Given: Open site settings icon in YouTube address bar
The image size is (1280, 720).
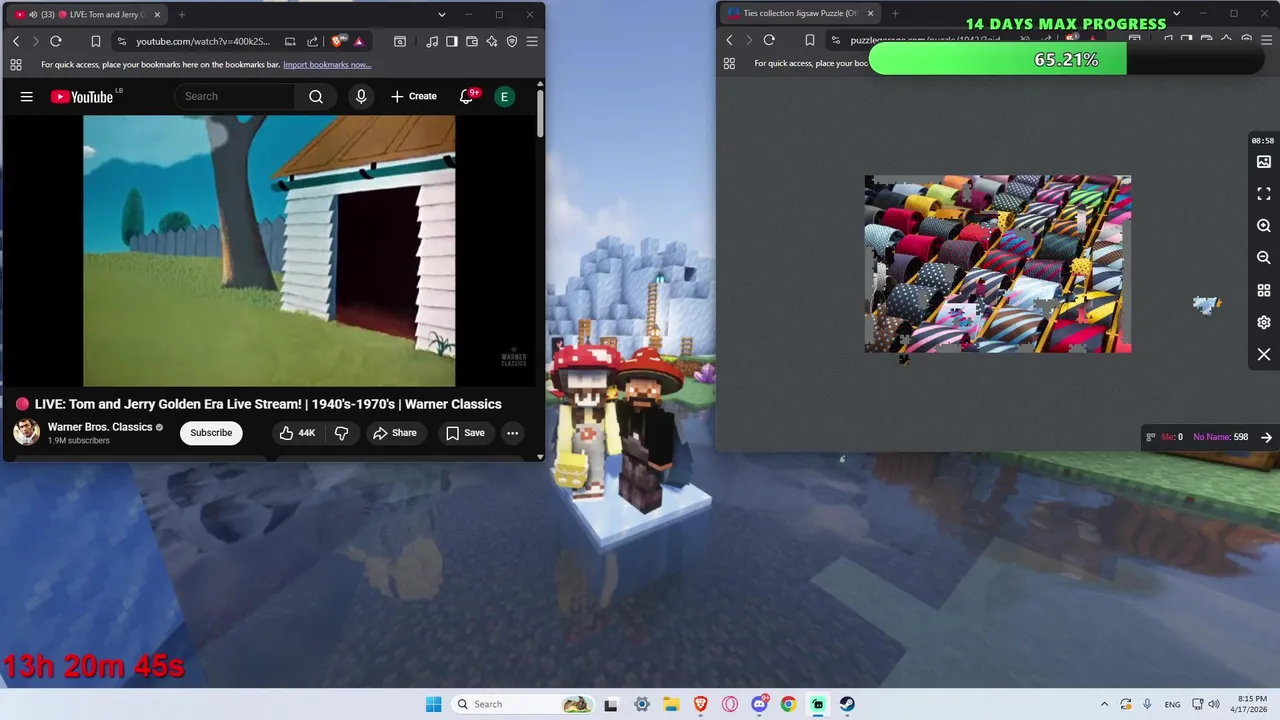Looking at the screenshot, I should pyautogui.click(x=121, y=41).
